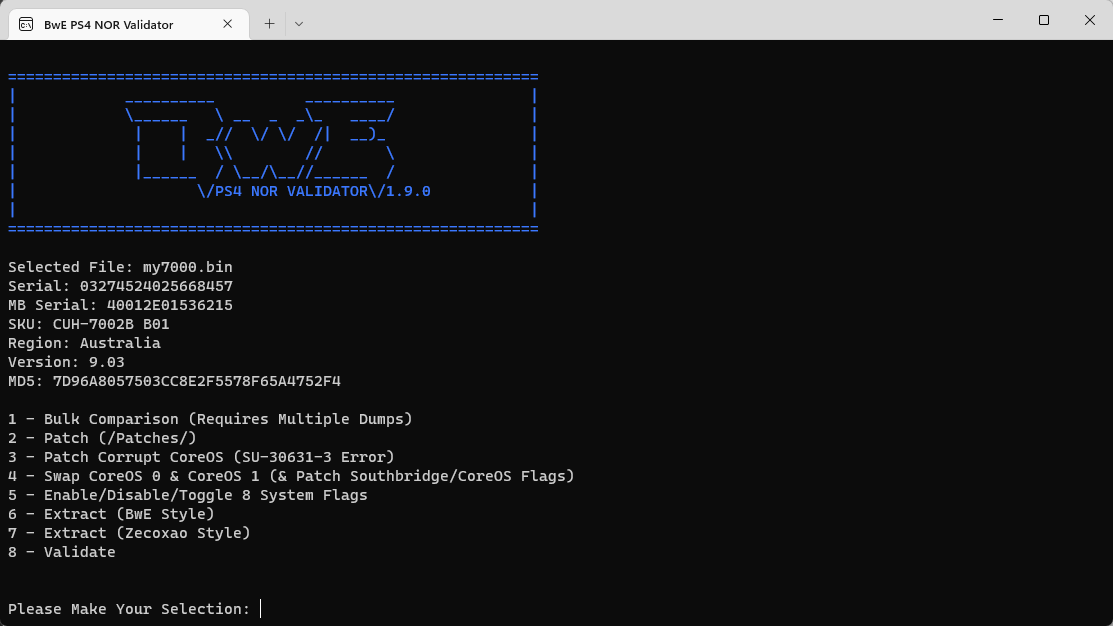
Task: Click option 6 Extract (BwE Style)
Action: click(x=111, y=514)
